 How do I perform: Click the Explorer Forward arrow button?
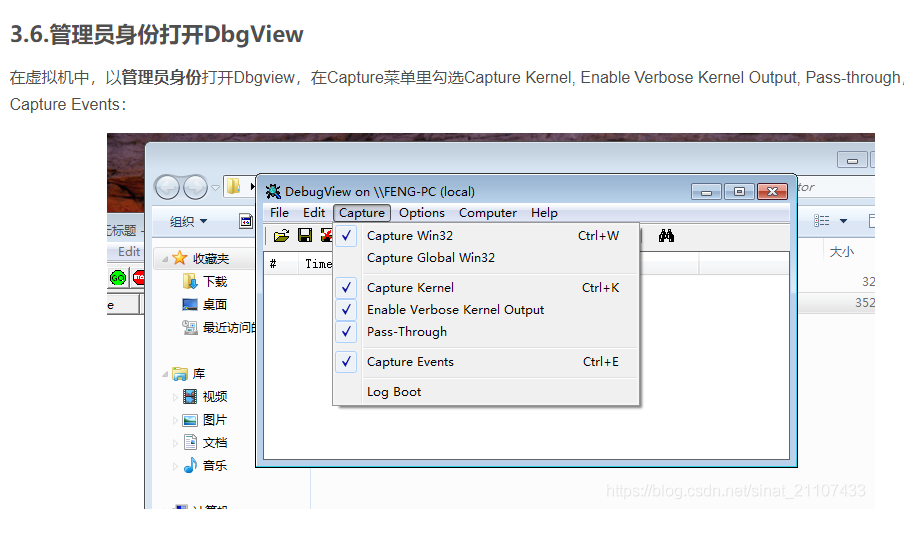pos(195,187)
